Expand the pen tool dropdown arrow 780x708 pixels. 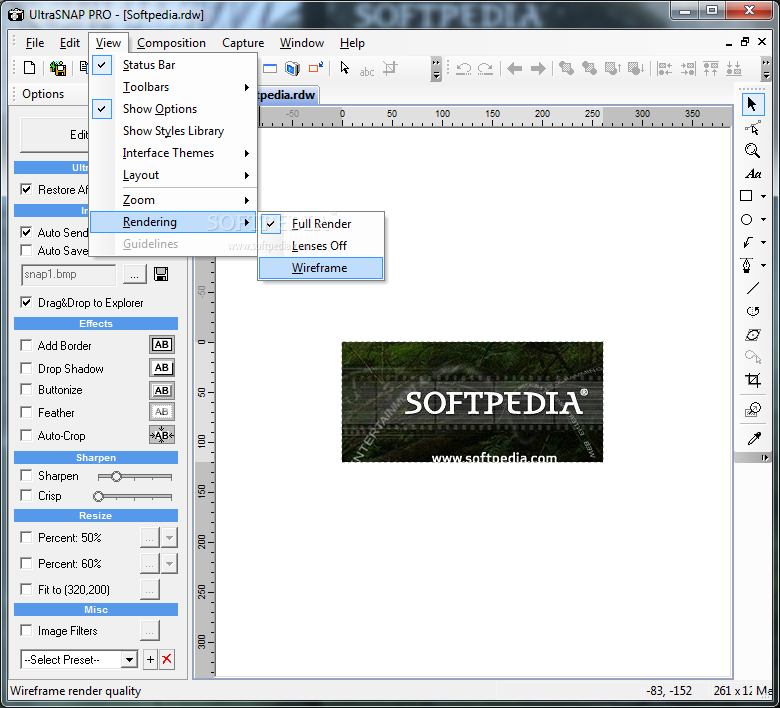[763, 266]
